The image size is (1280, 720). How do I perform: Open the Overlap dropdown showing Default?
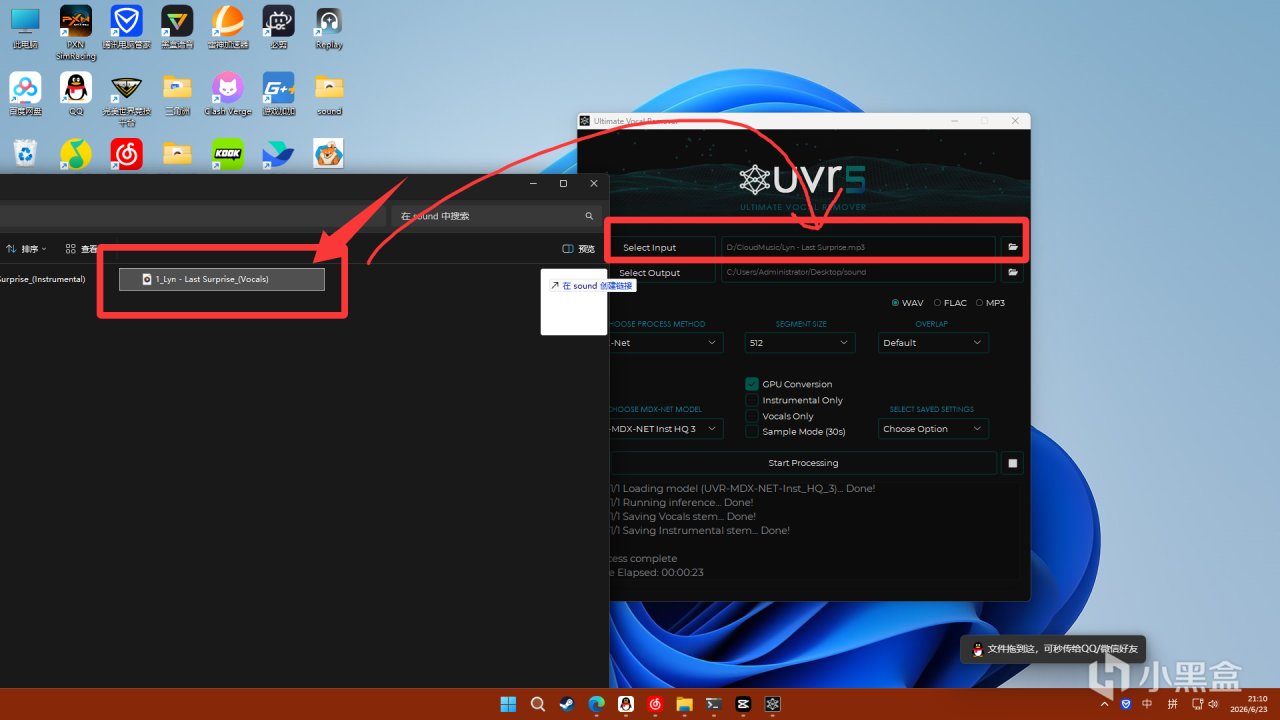pyautogui.click(x=933, y=343)
